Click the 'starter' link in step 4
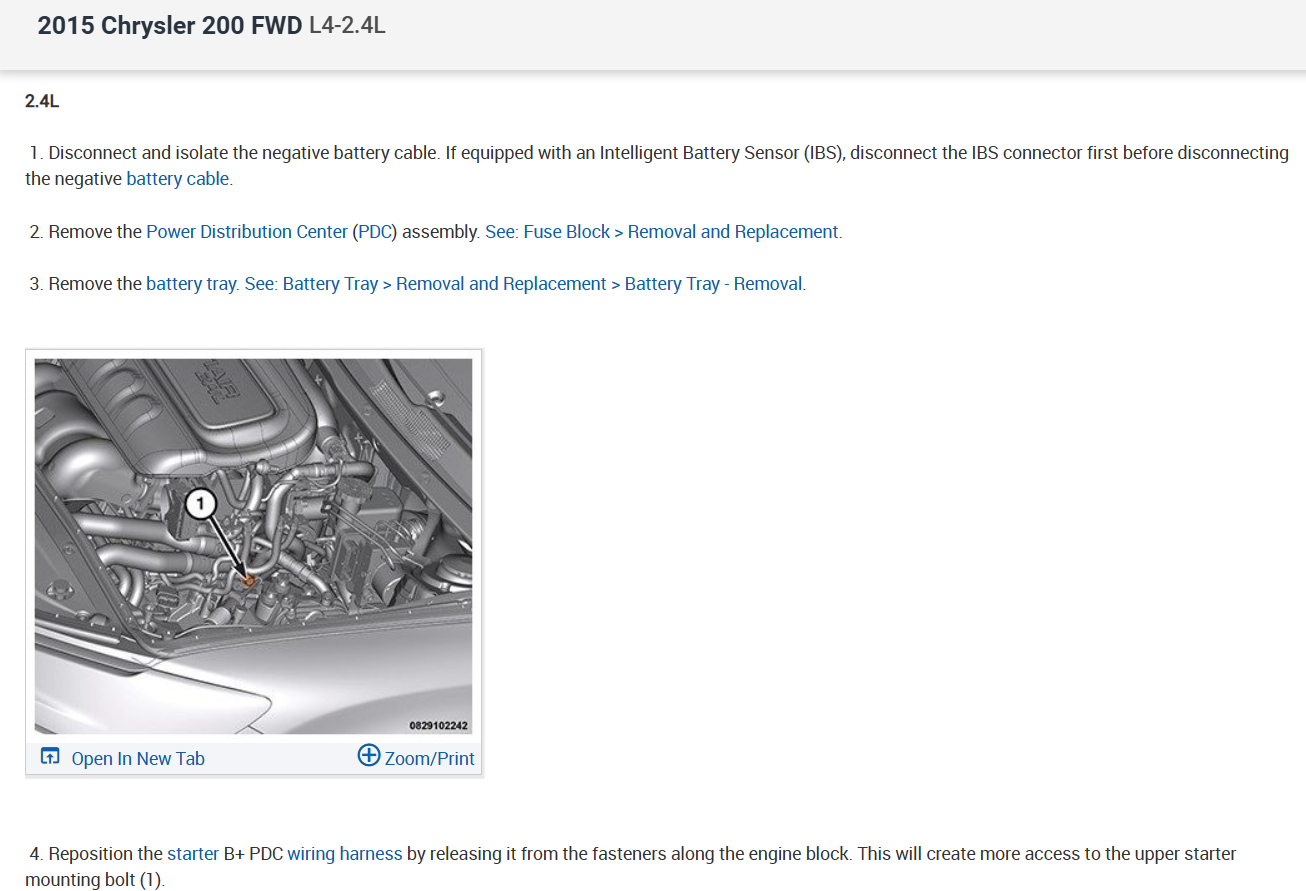The image size is (1306, 891). [x=193, y=853]
